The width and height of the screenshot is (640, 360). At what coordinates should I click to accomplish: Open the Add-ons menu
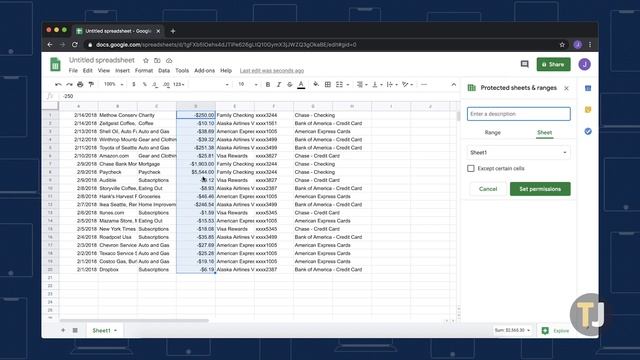click(x=204, y=71)
